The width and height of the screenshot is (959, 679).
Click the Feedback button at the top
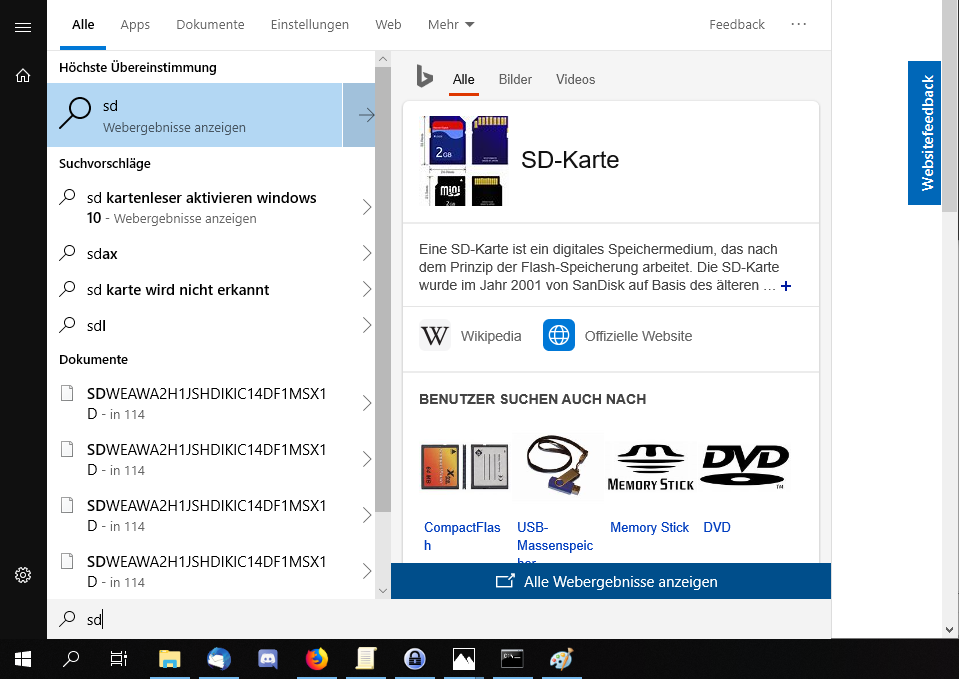click(x=737, y=24)
